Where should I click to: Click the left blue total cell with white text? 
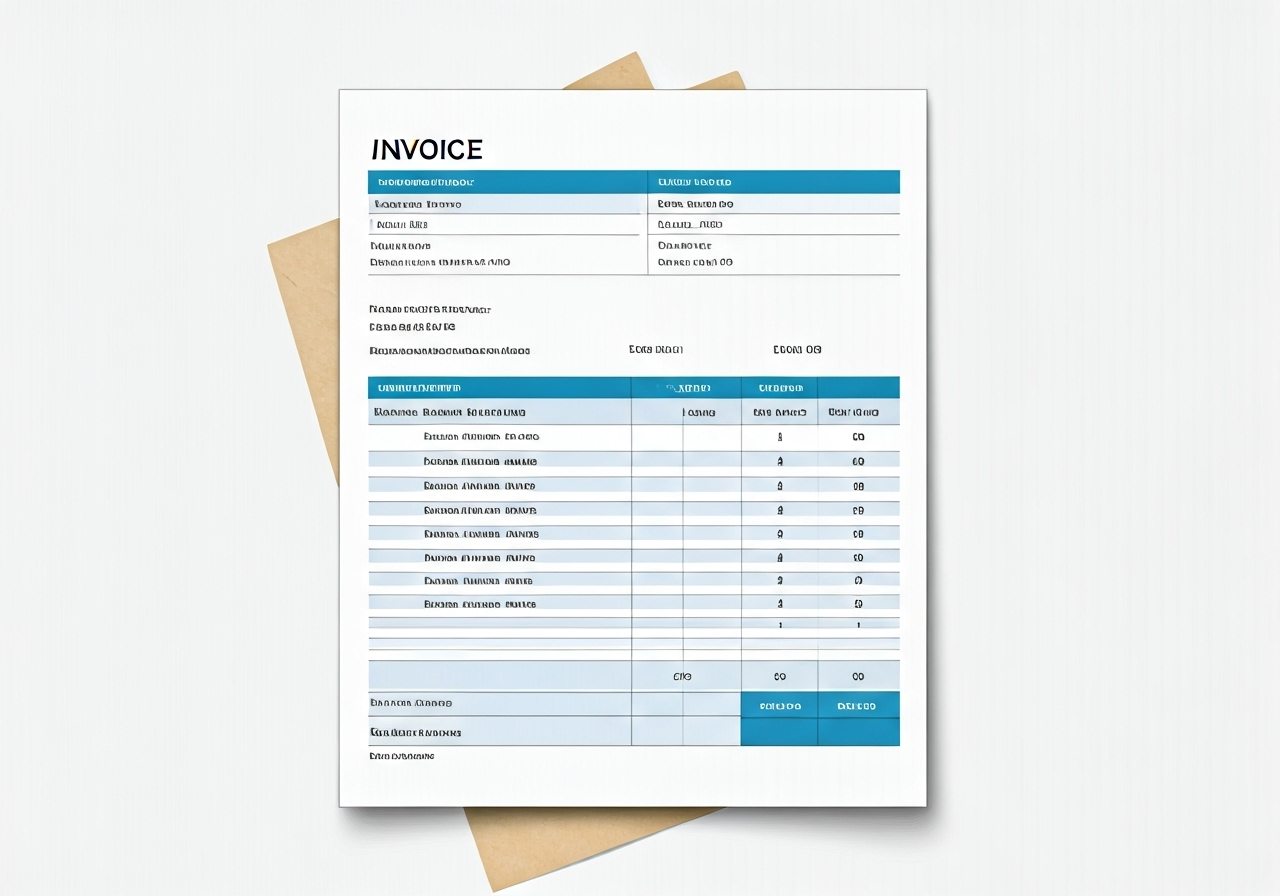tap(780, 706)
